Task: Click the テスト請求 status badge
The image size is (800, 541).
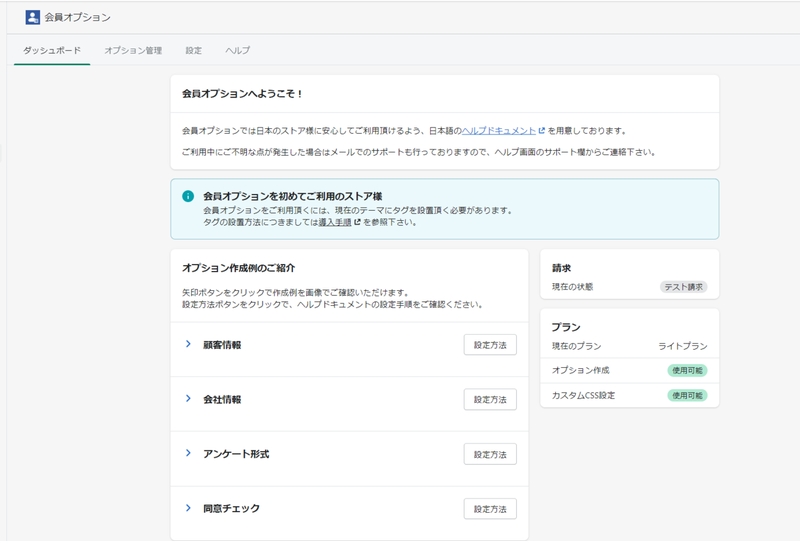Action: pyautogui.click(x=684, y=287)
